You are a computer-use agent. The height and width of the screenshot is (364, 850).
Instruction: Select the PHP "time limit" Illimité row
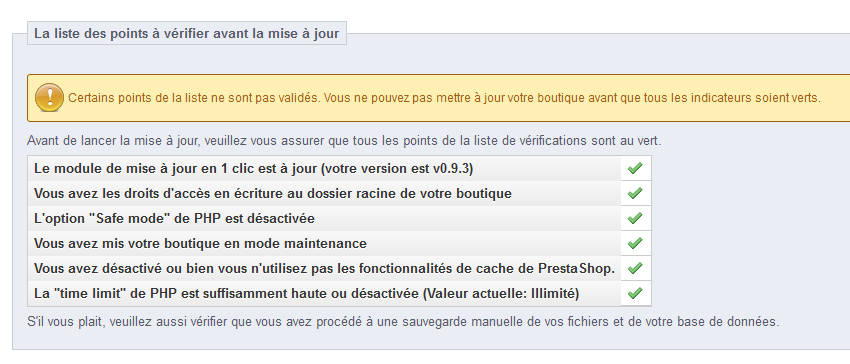pos(339,293)
